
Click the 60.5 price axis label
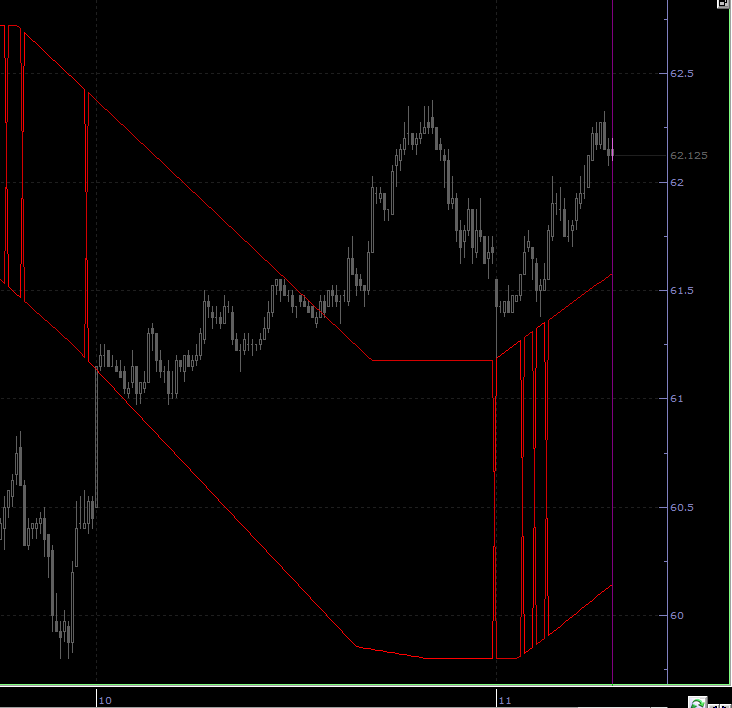pos(682,508)
